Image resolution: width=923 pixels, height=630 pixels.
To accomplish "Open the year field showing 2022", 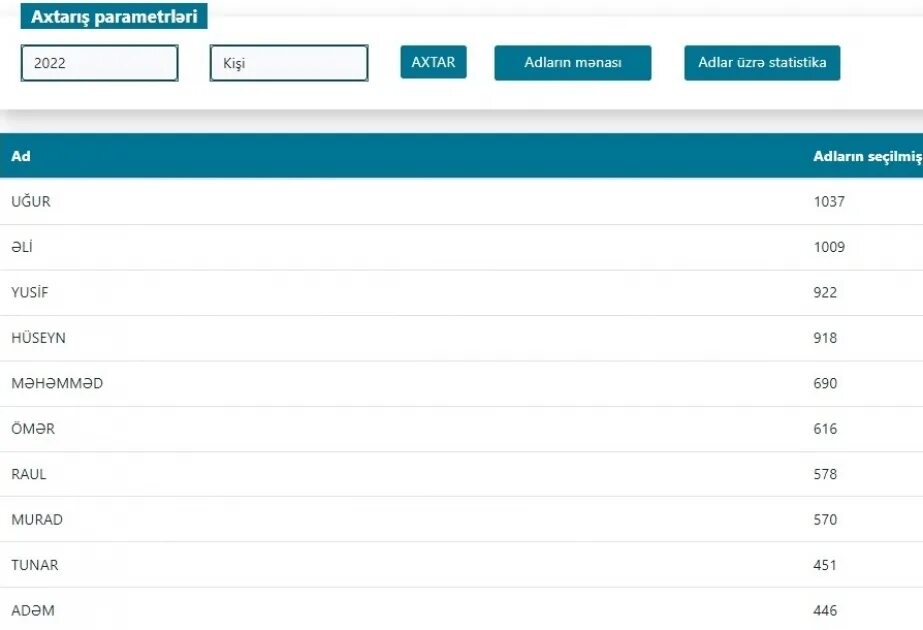I will [x=99, y=63].
